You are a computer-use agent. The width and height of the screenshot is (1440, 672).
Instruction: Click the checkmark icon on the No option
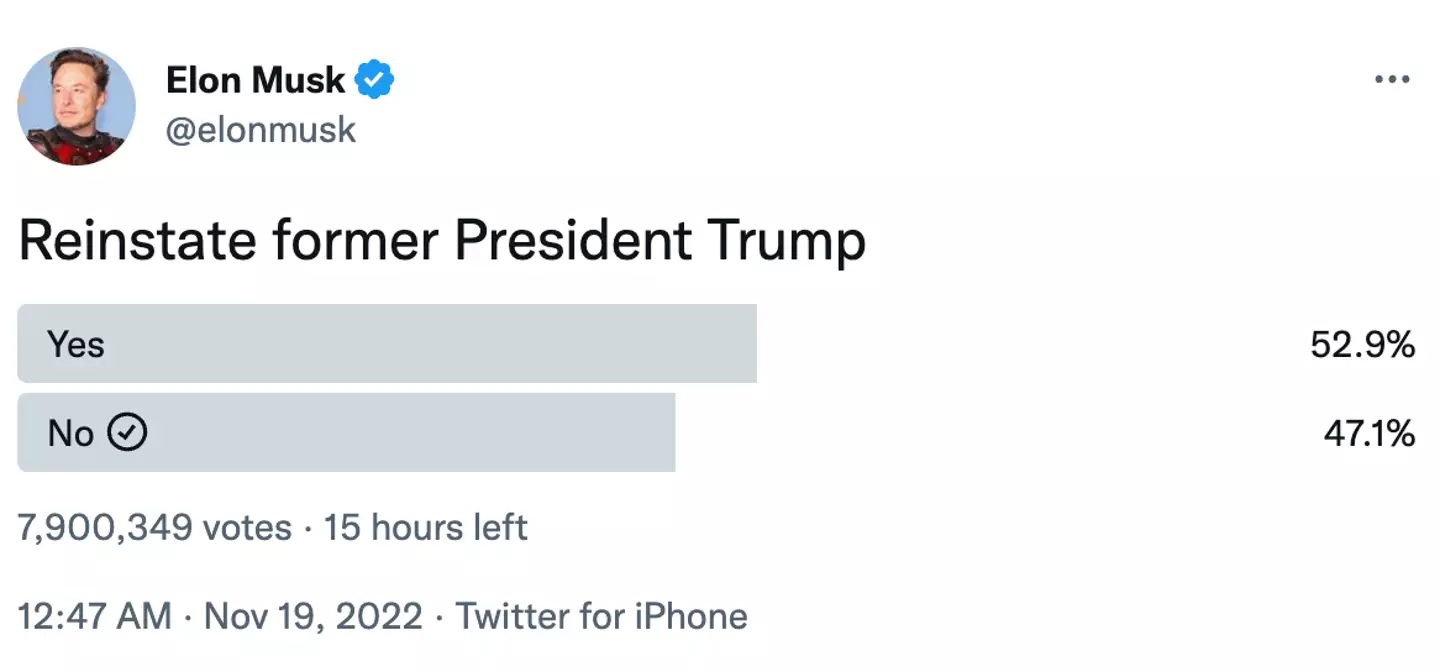click(127, 432)
